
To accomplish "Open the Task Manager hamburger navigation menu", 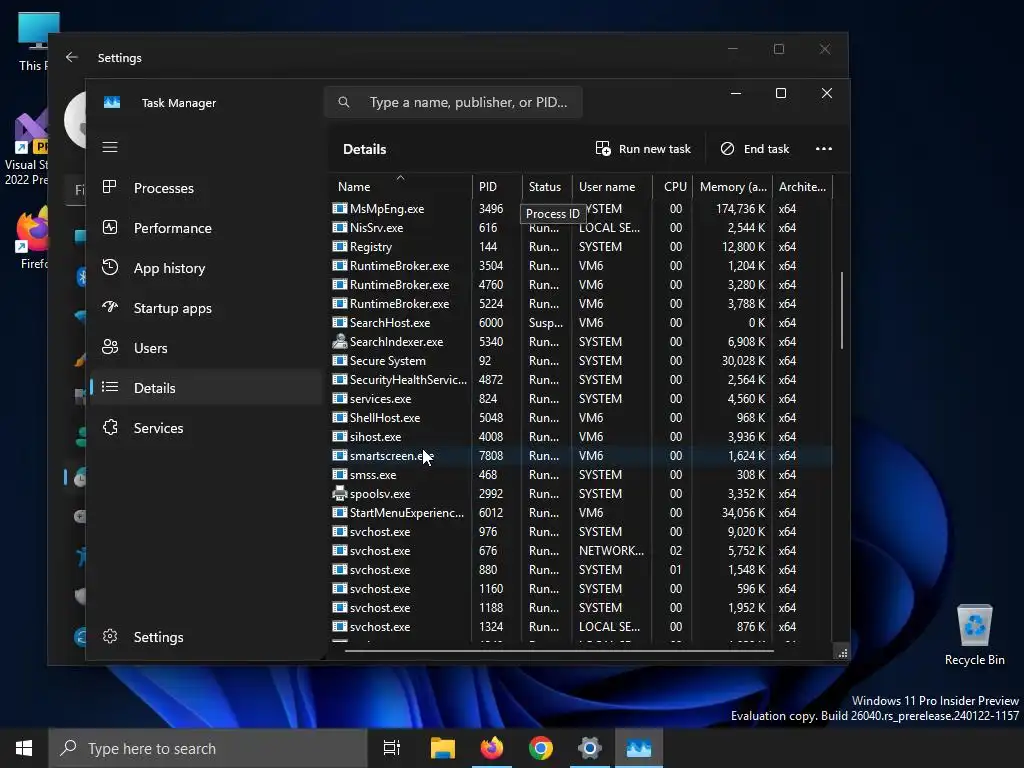I will click(110, 147).
